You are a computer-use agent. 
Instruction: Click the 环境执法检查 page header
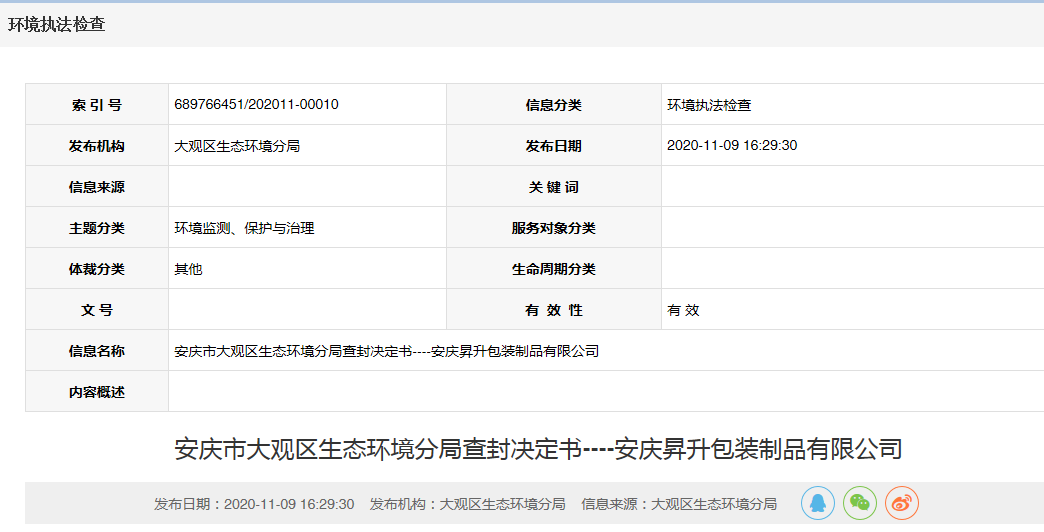[57, 25]
